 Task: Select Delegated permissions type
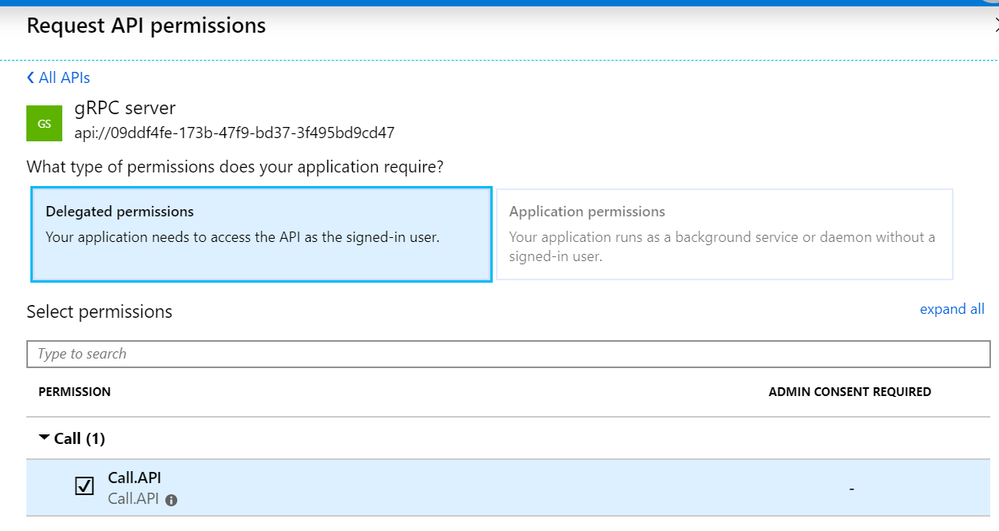coord(261,234)
